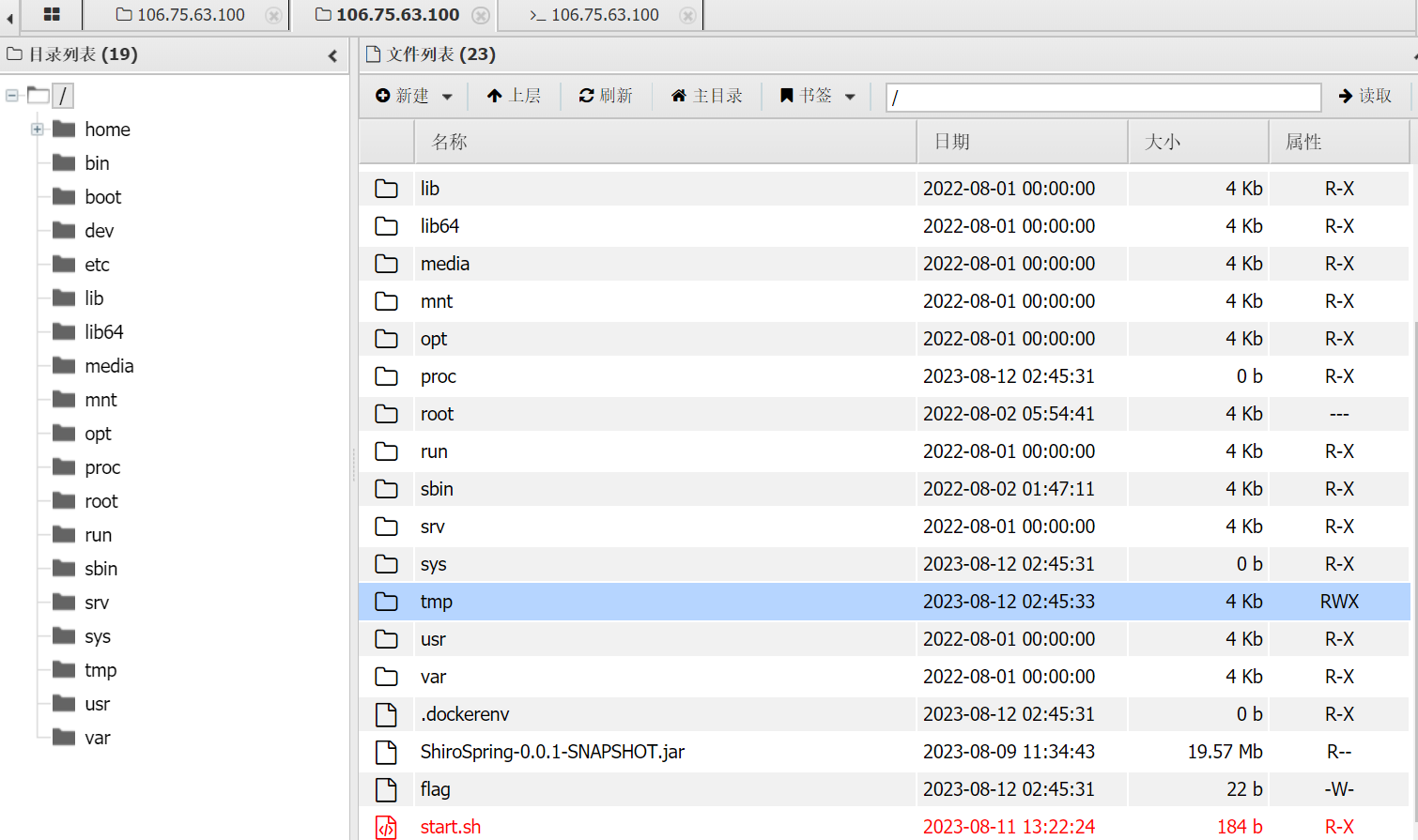Switch to the first 106.75.63.100 folder tab
This screenshot has height=840, width=1418.
point(180,15)
